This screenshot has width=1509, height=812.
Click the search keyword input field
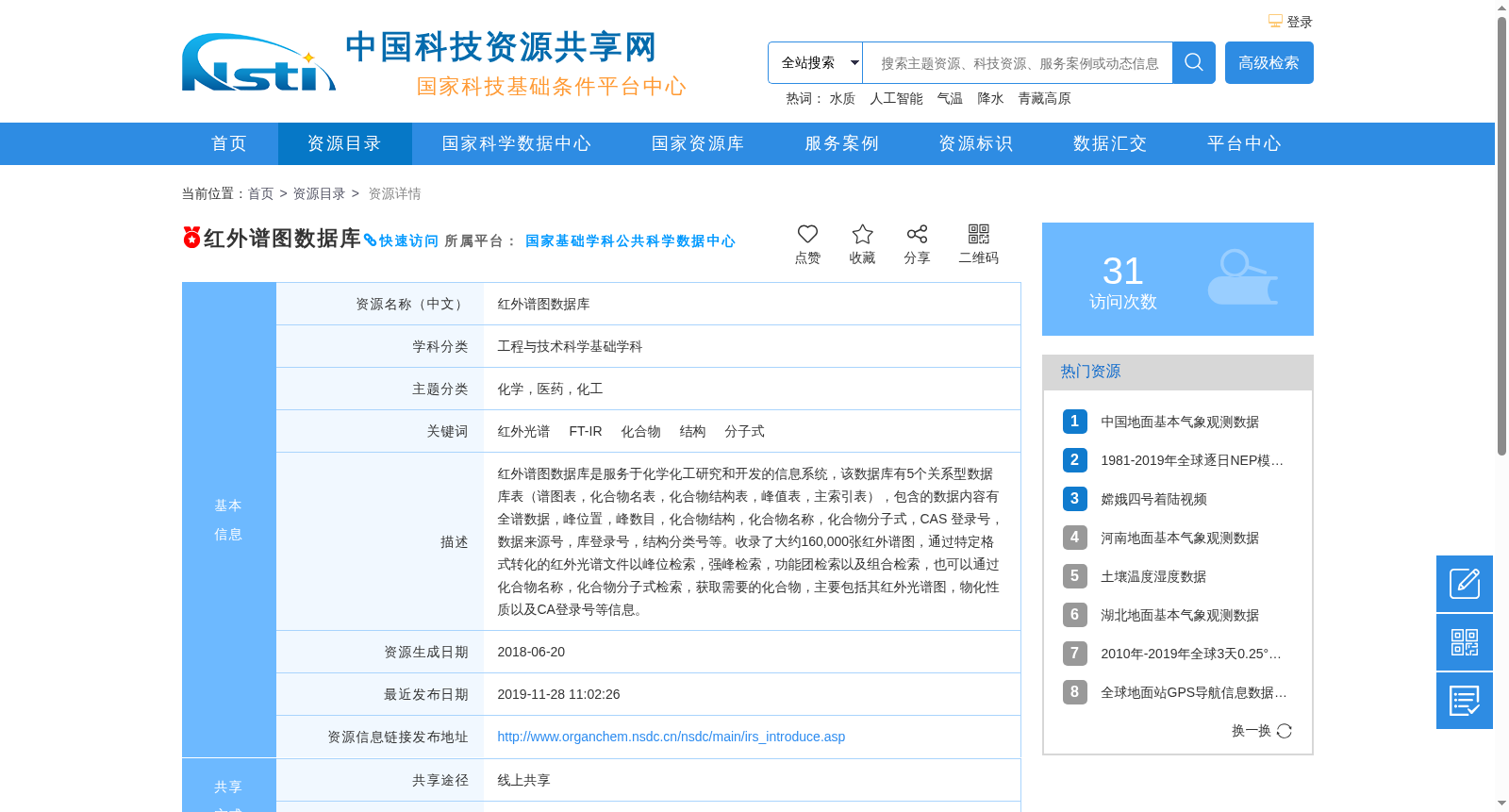(x=1018, y=62)
